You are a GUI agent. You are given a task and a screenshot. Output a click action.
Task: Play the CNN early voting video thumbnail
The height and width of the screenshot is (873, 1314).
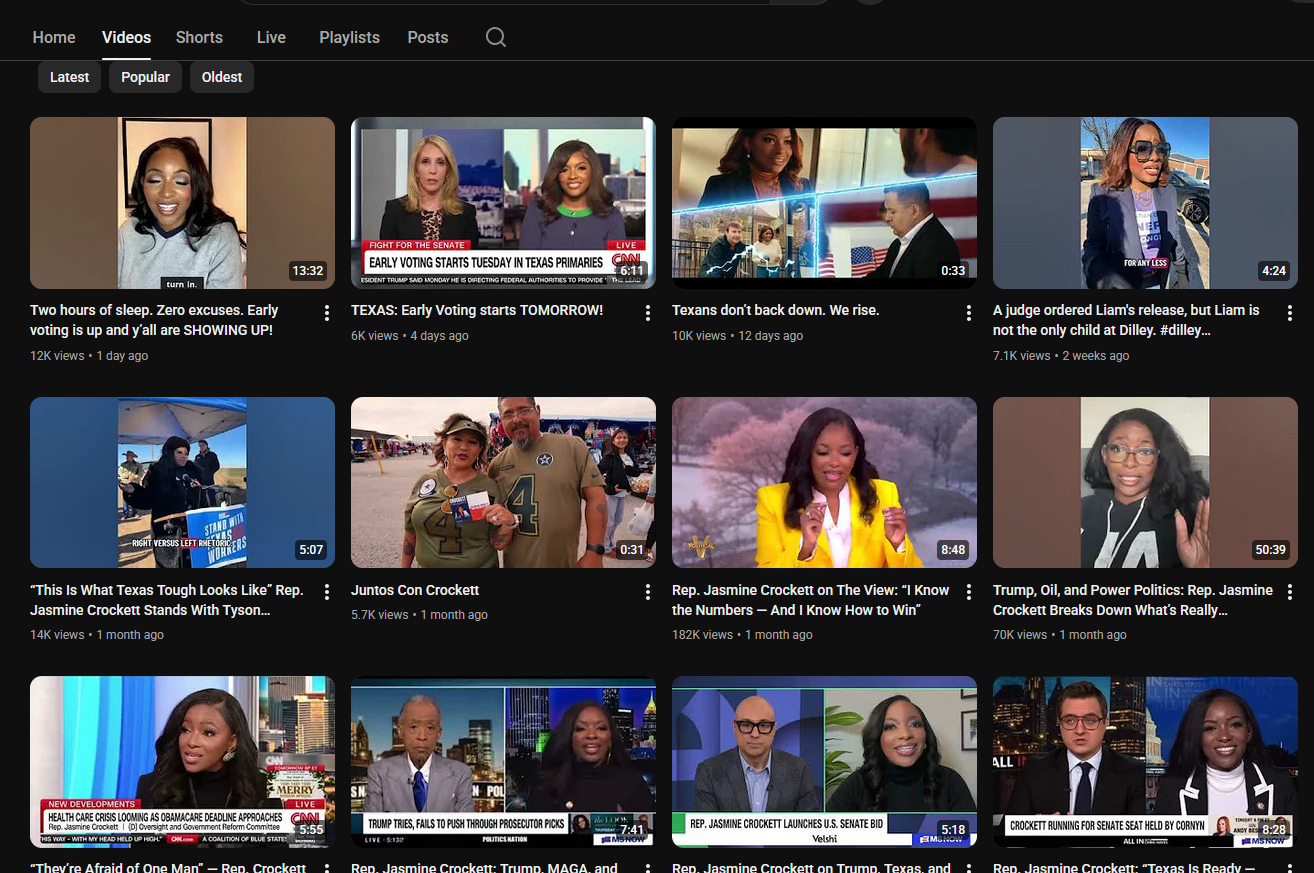[503, 203]
